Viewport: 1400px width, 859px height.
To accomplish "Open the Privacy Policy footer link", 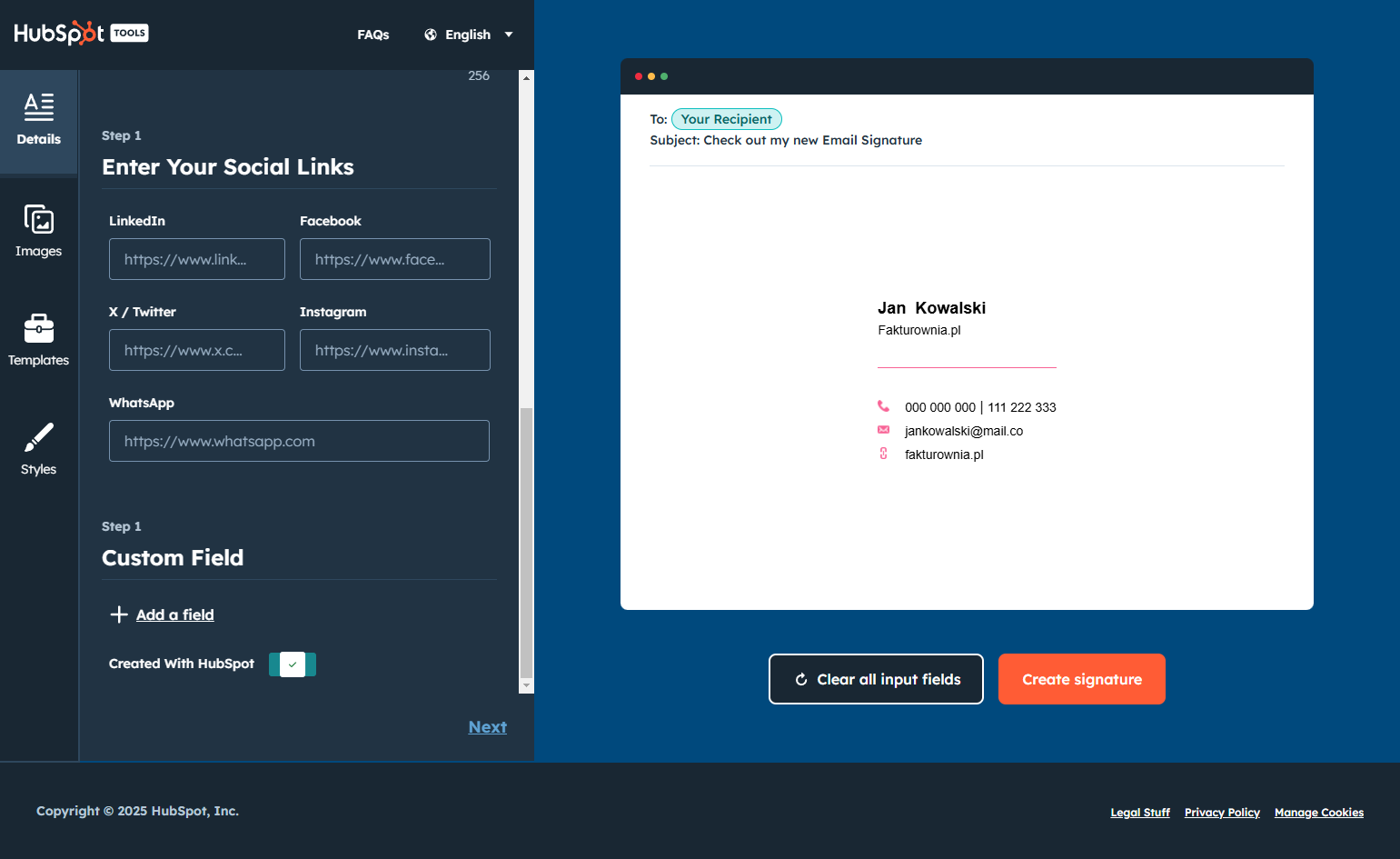I will 1222,813.
